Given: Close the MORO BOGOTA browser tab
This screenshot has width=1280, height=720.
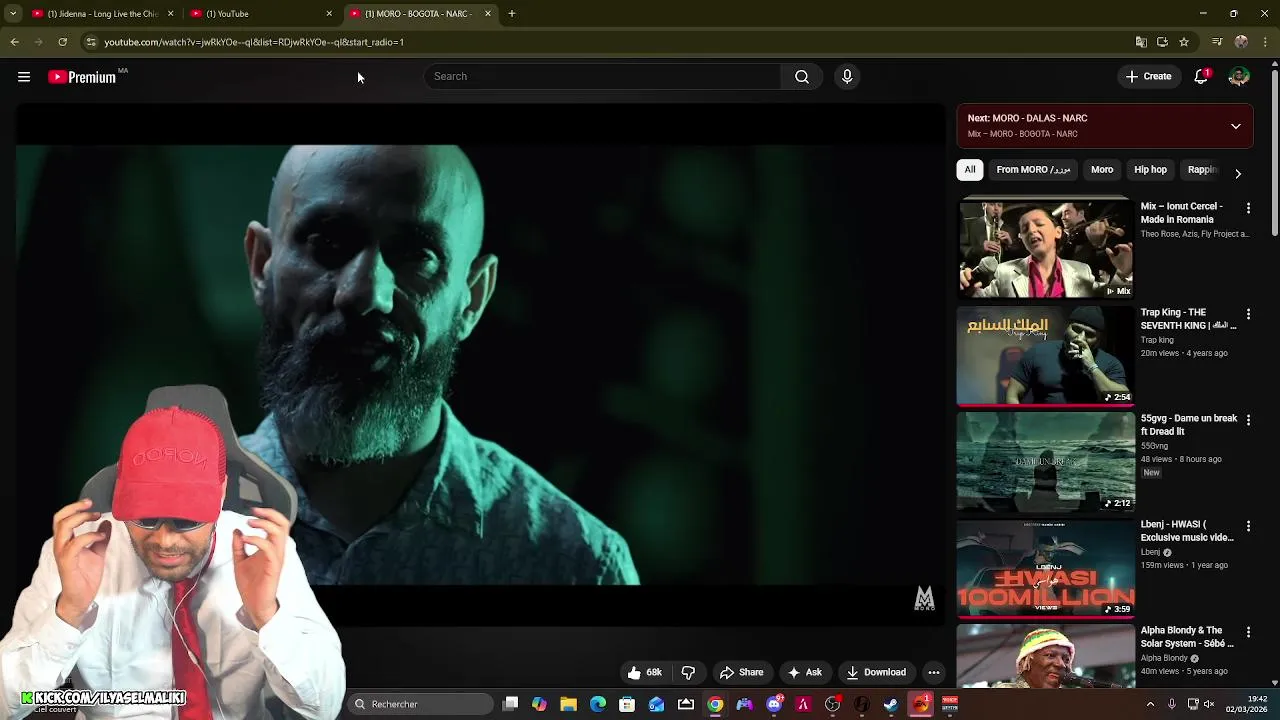Looking at the screenshot, I should [488, 14].
